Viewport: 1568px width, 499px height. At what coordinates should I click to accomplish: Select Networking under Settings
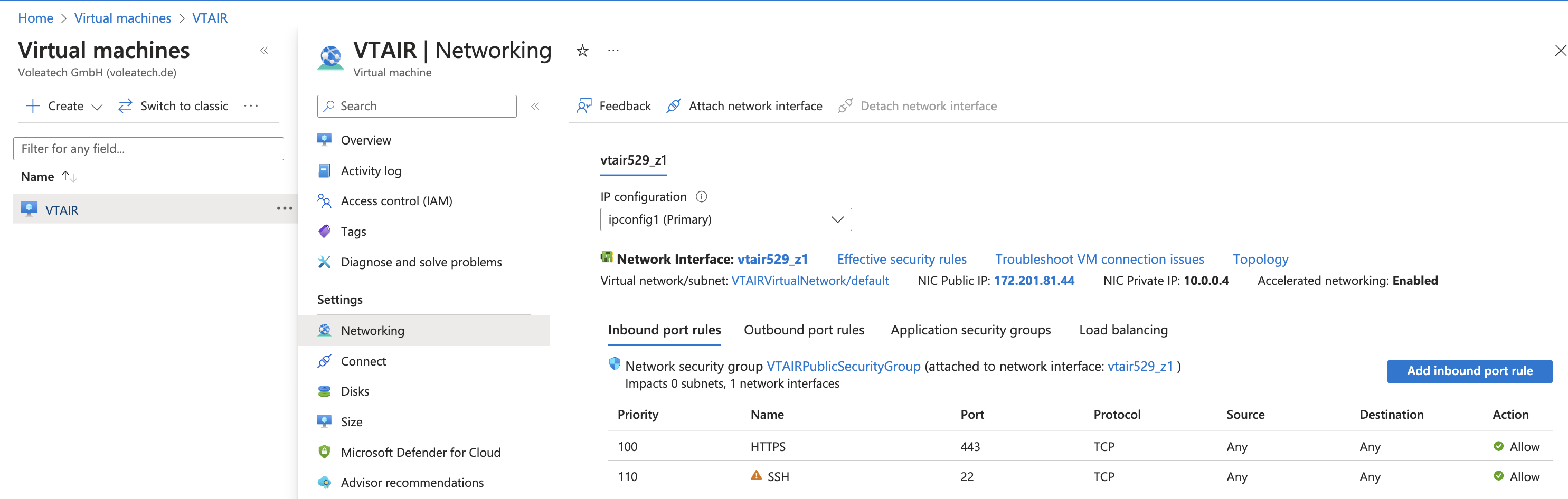[x=424, y=331]
